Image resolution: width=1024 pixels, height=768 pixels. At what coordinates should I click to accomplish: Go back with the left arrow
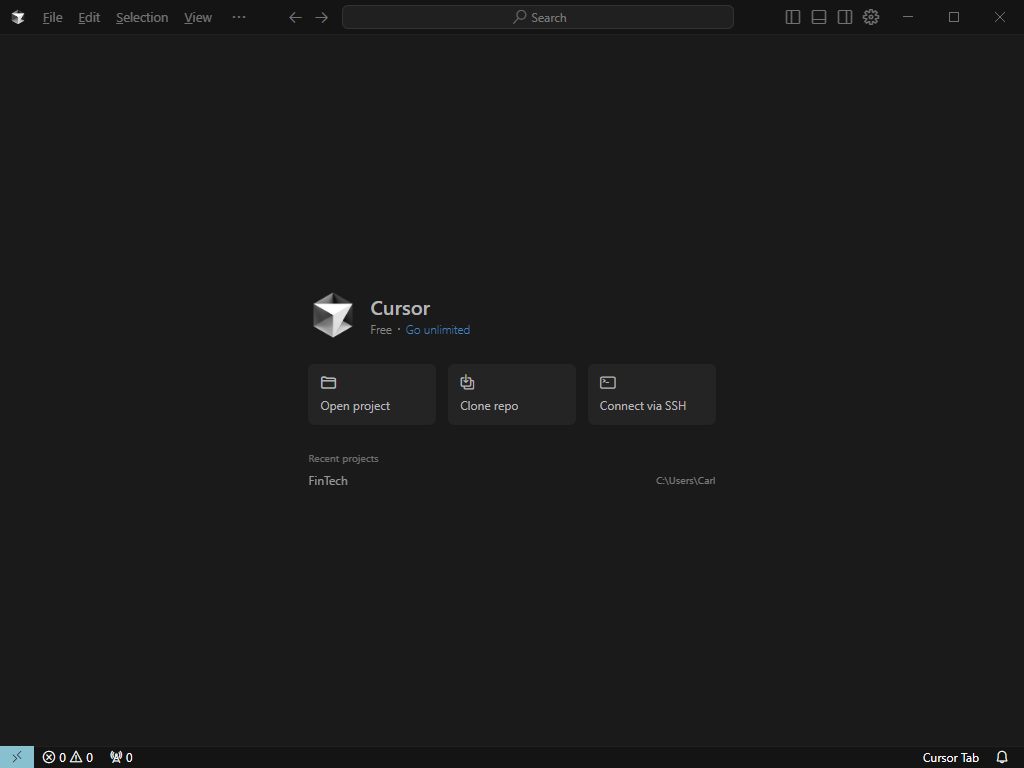[295, 18]
